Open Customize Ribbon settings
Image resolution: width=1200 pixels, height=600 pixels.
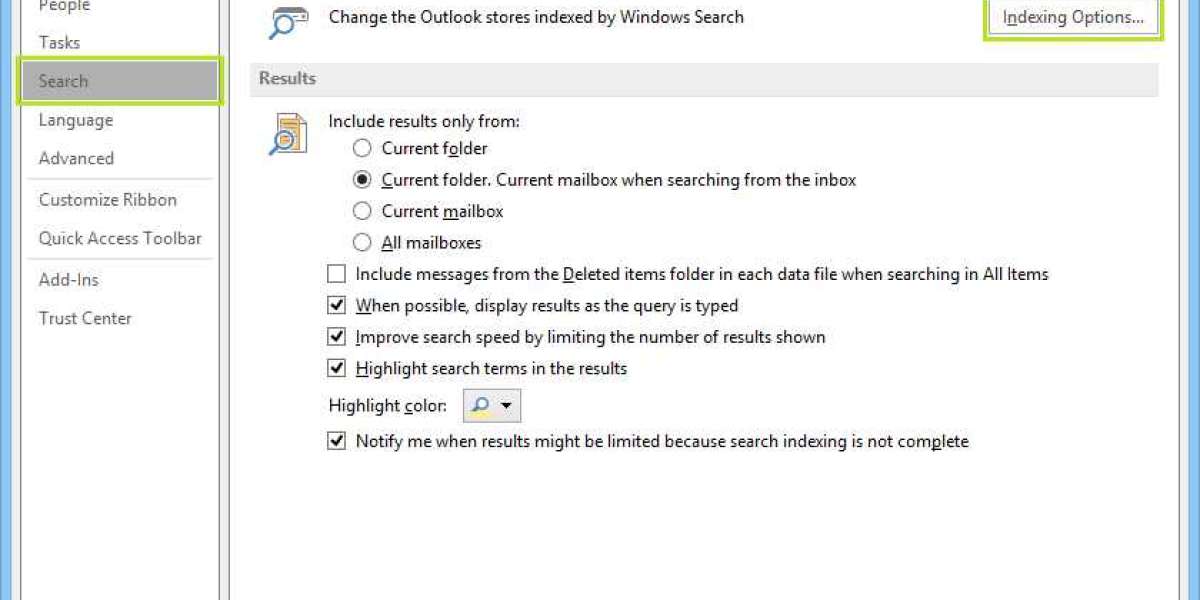(108, 200)
